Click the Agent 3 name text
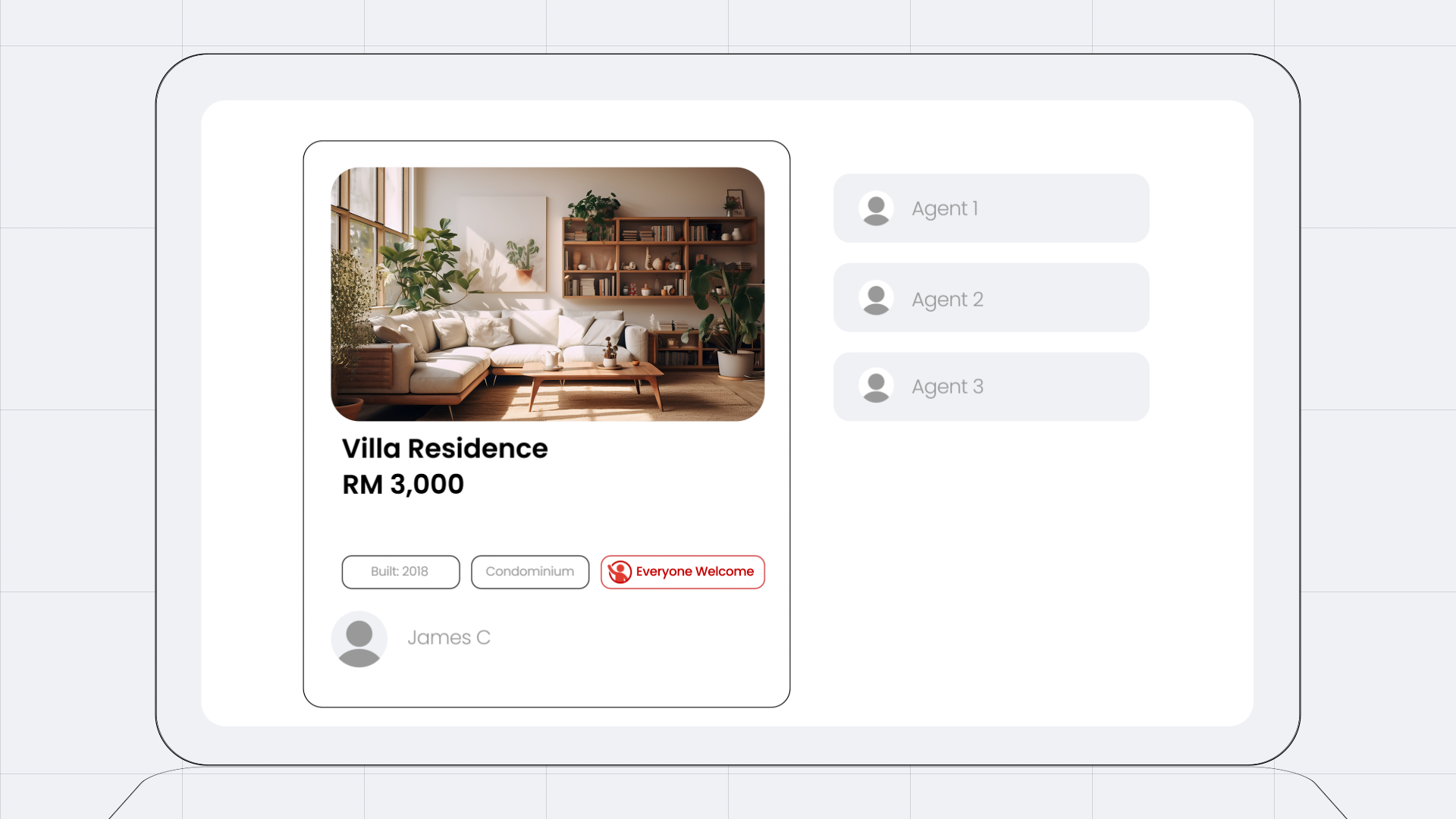The height and width of the screenshot is (819, 1456). (x=947, y=387)
